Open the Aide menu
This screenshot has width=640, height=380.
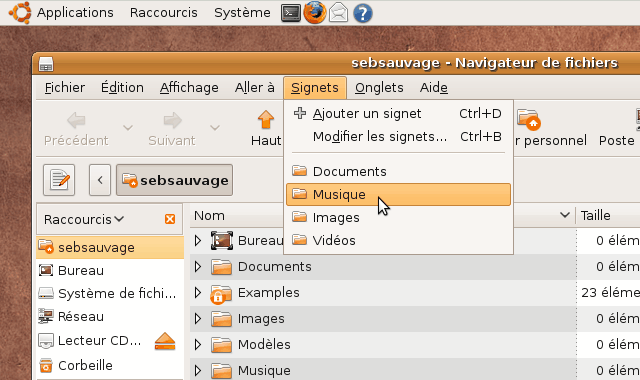point(433,88)
